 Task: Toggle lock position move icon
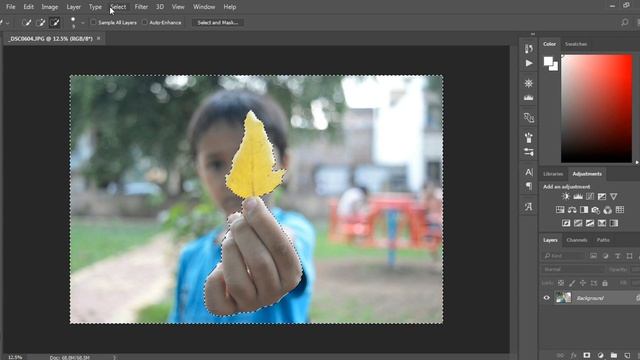coord(583,283)
